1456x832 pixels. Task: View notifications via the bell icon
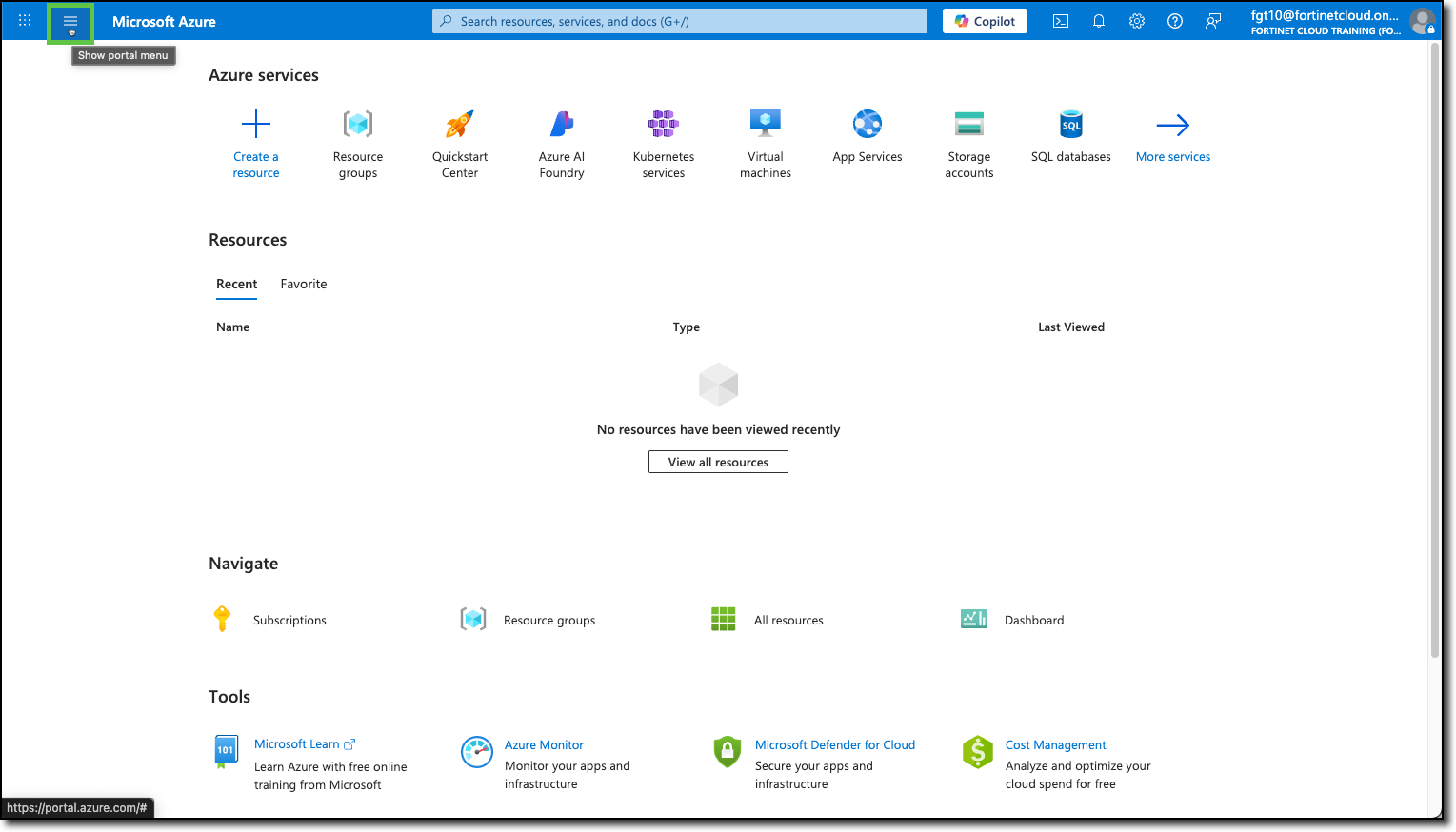(x=1099, y=20)
